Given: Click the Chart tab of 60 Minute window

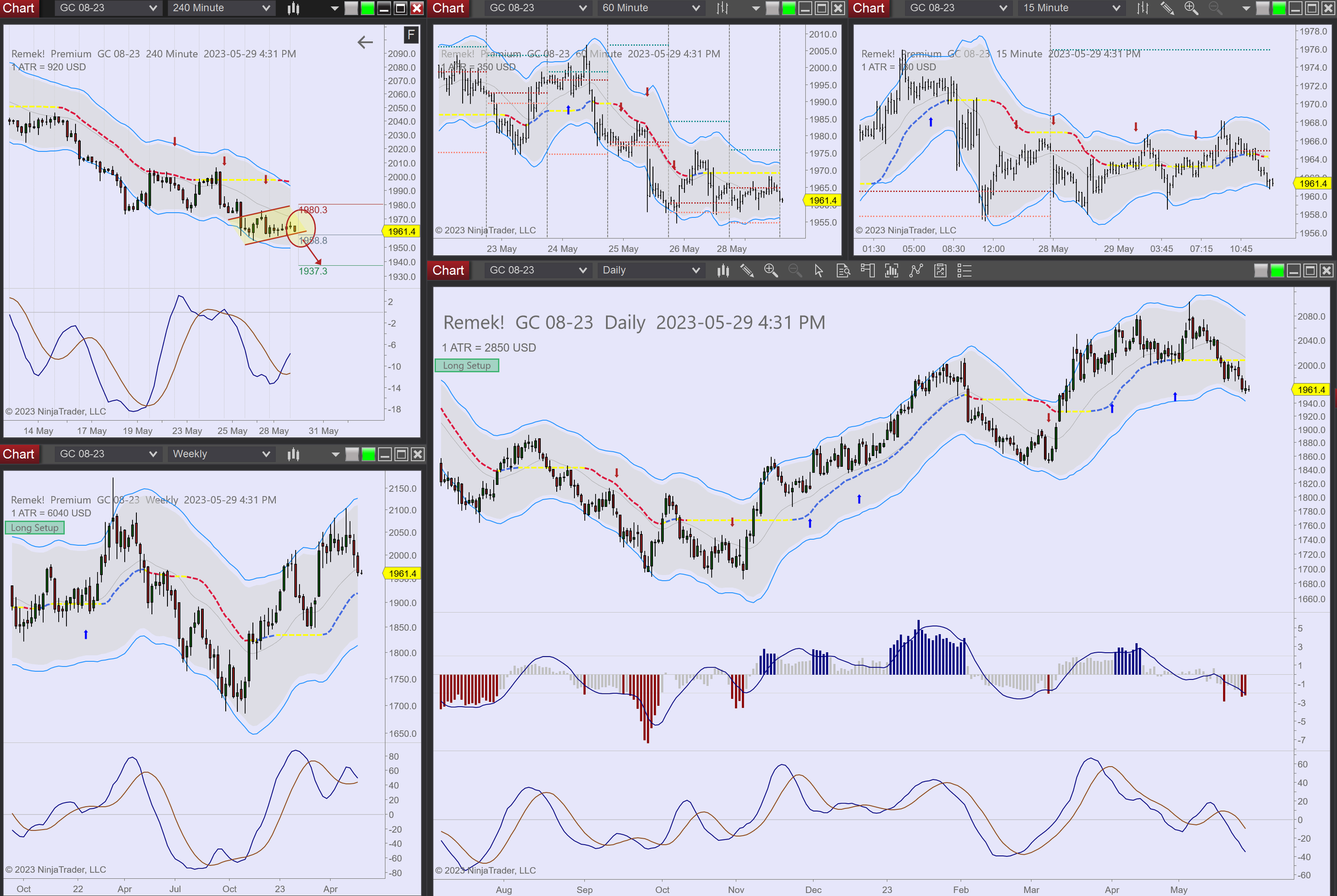Looking at the screenshot, I should 448,8.
